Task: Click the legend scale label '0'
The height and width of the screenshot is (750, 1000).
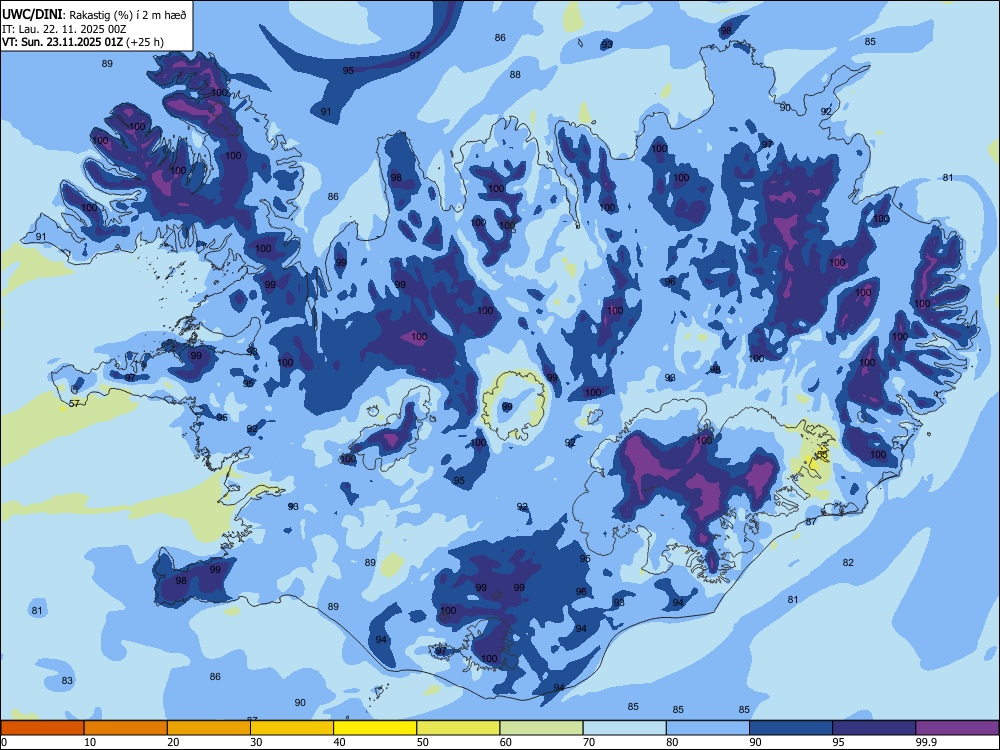Action: pyautogui.click(x=4, y=742)
